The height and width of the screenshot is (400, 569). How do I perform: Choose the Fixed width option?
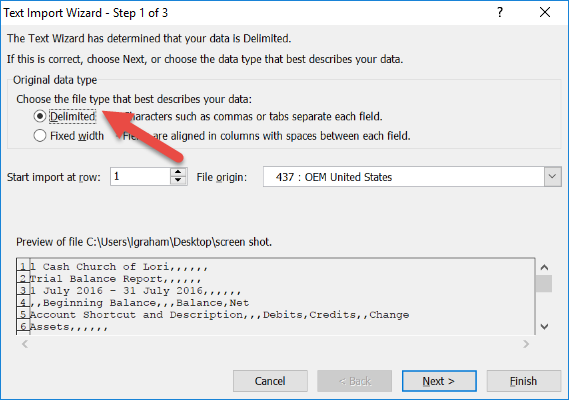40,136
